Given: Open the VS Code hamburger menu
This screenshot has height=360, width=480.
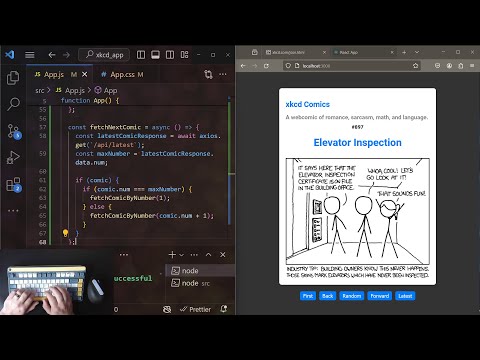Looking at the screenshot, I should point(30,55).
